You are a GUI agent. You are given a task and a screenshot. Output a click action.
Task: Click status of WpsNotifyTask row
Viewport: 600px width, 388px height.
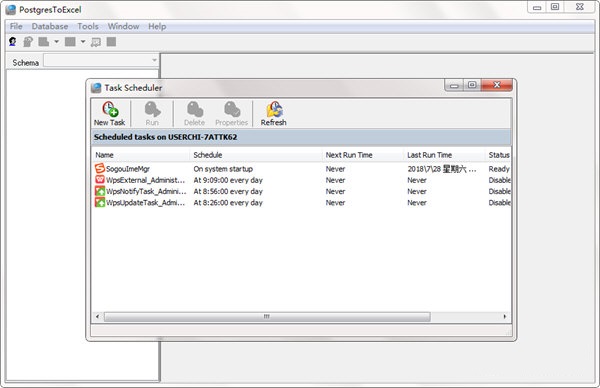pos(499,191)
